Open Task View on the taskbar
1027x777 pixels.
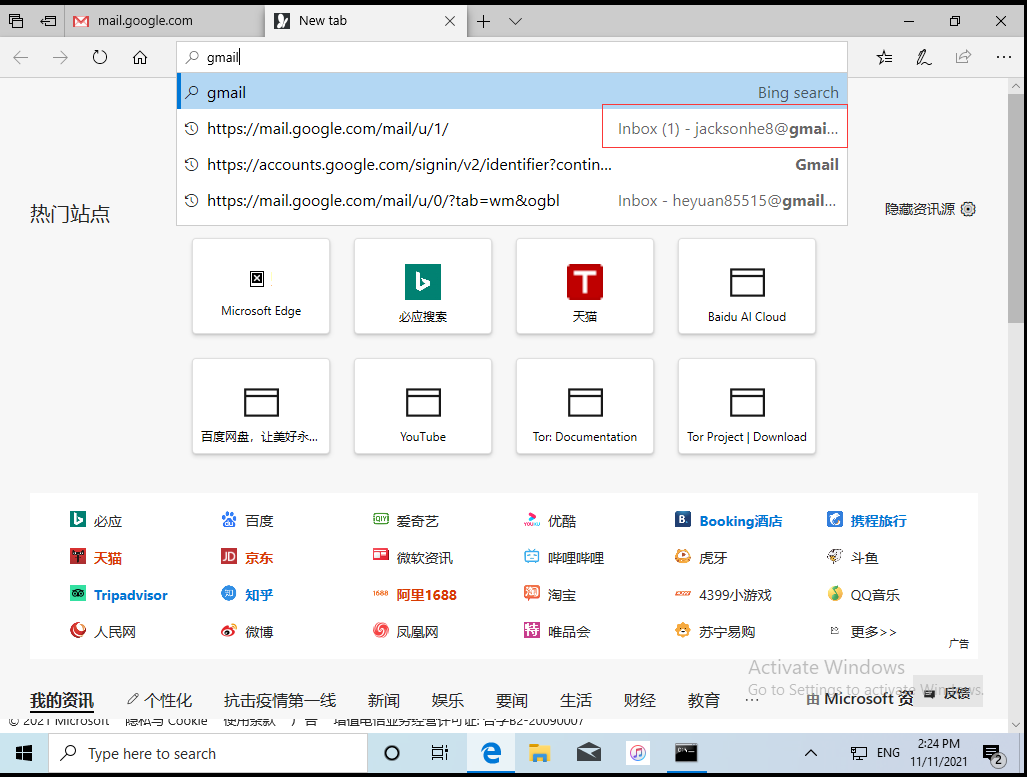coord(440,753)
